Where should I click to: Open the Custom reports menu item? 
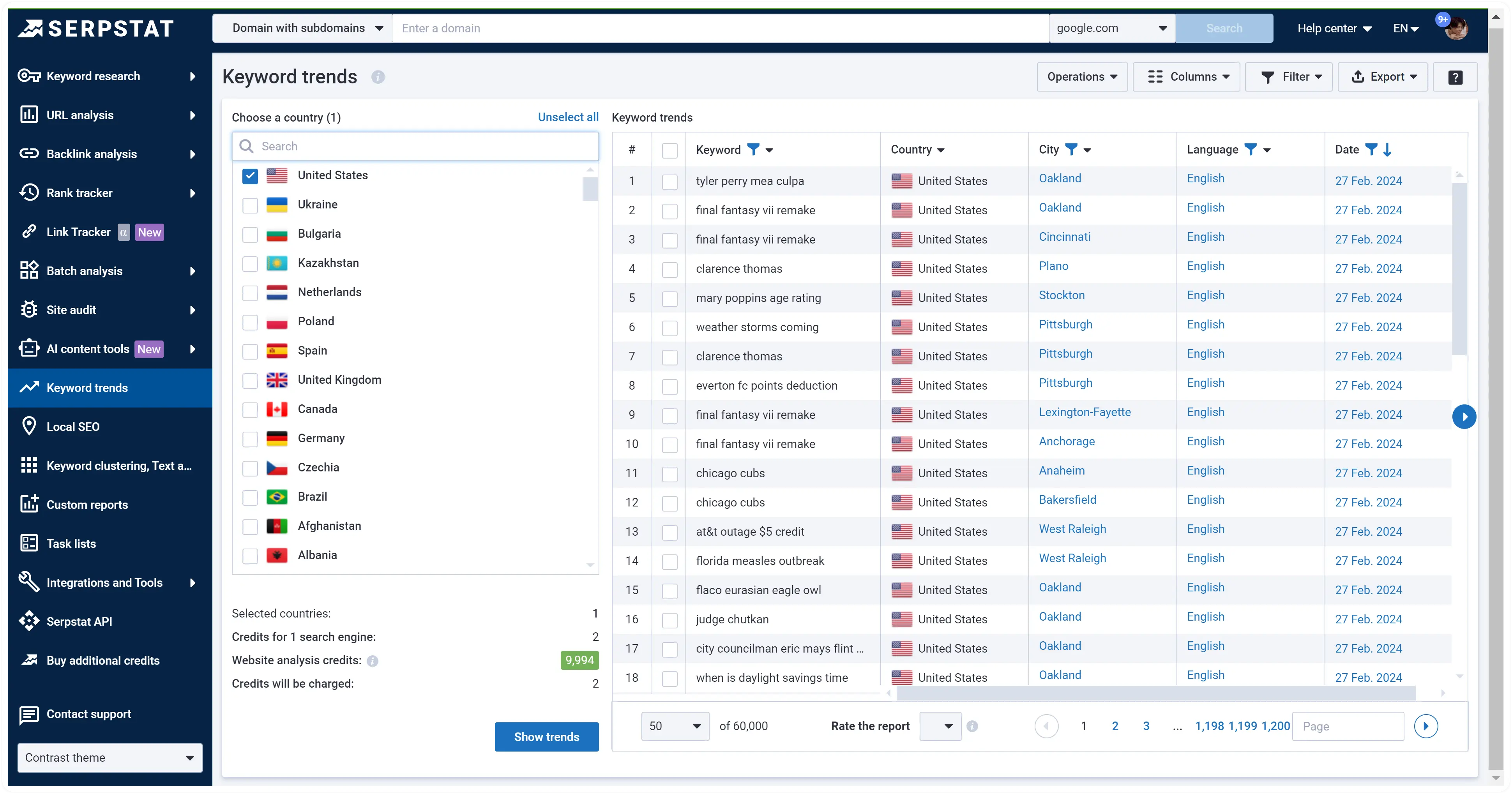(x=87, y=505)
